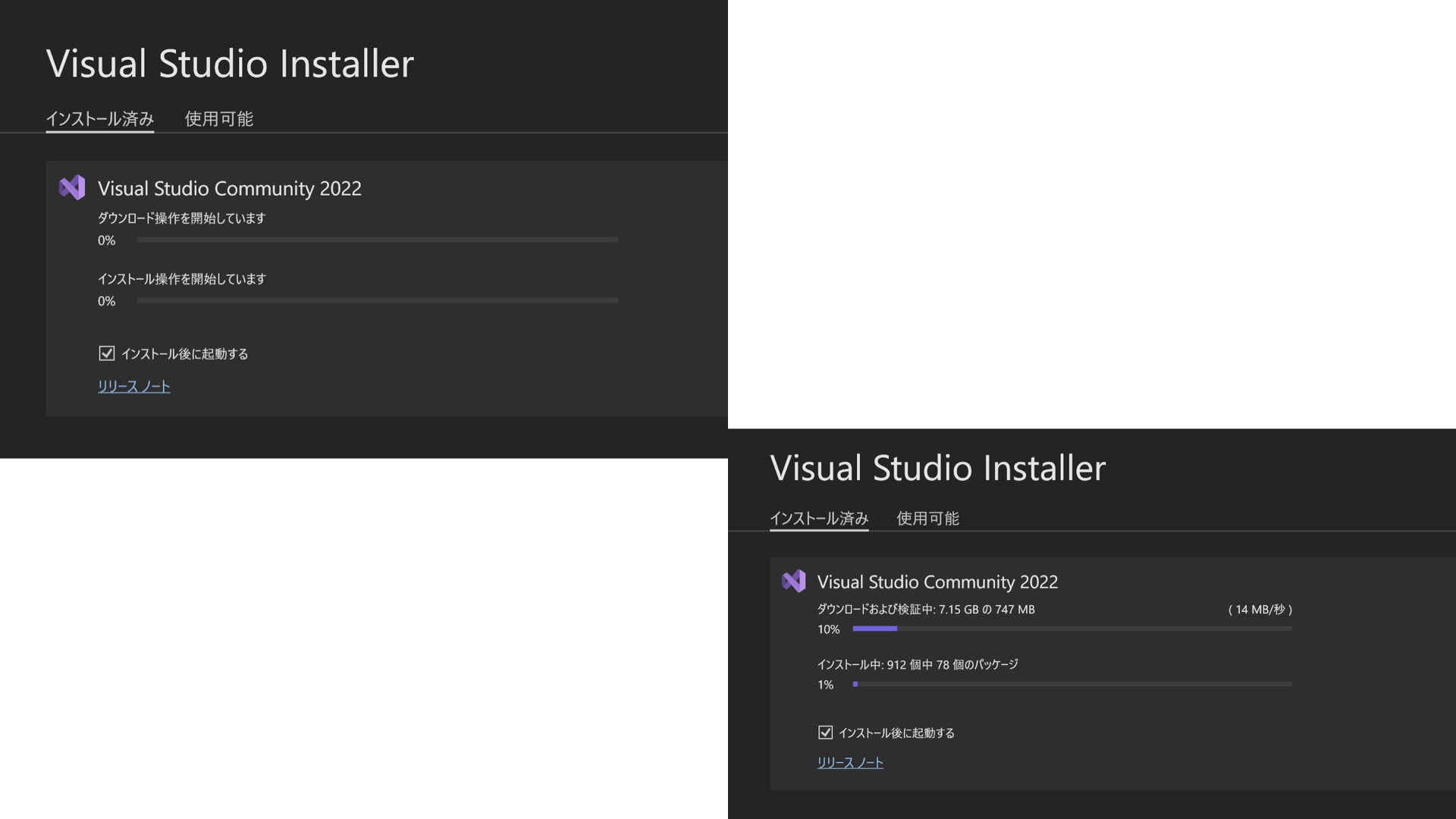The width and height of the screenshot is (1456, 819).
Task: Click Visual Studio icon in 10% download panel
Action: [793, 581]
